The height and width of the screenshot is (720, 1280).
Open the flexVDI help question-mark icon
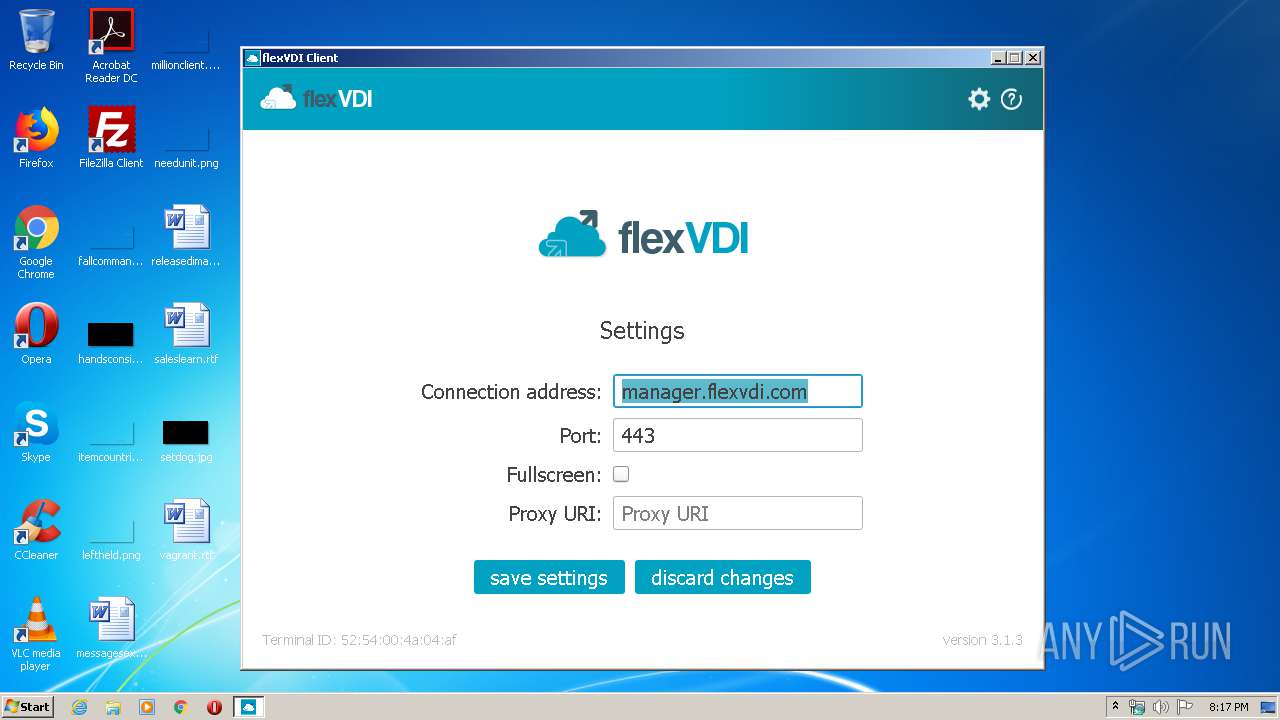(1011, 99)
